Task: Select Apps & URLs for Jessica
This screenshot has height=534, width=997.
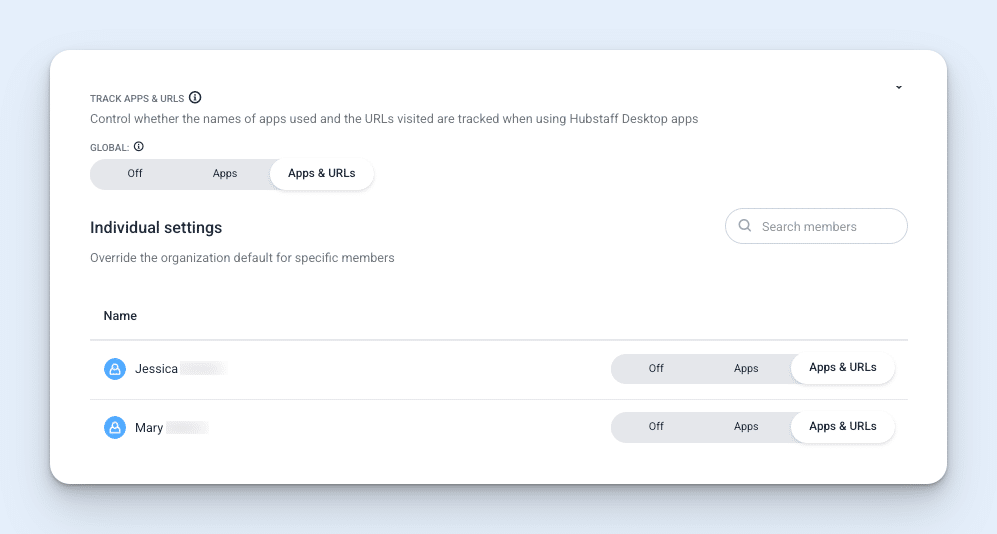Action: [x=842, y=367]
